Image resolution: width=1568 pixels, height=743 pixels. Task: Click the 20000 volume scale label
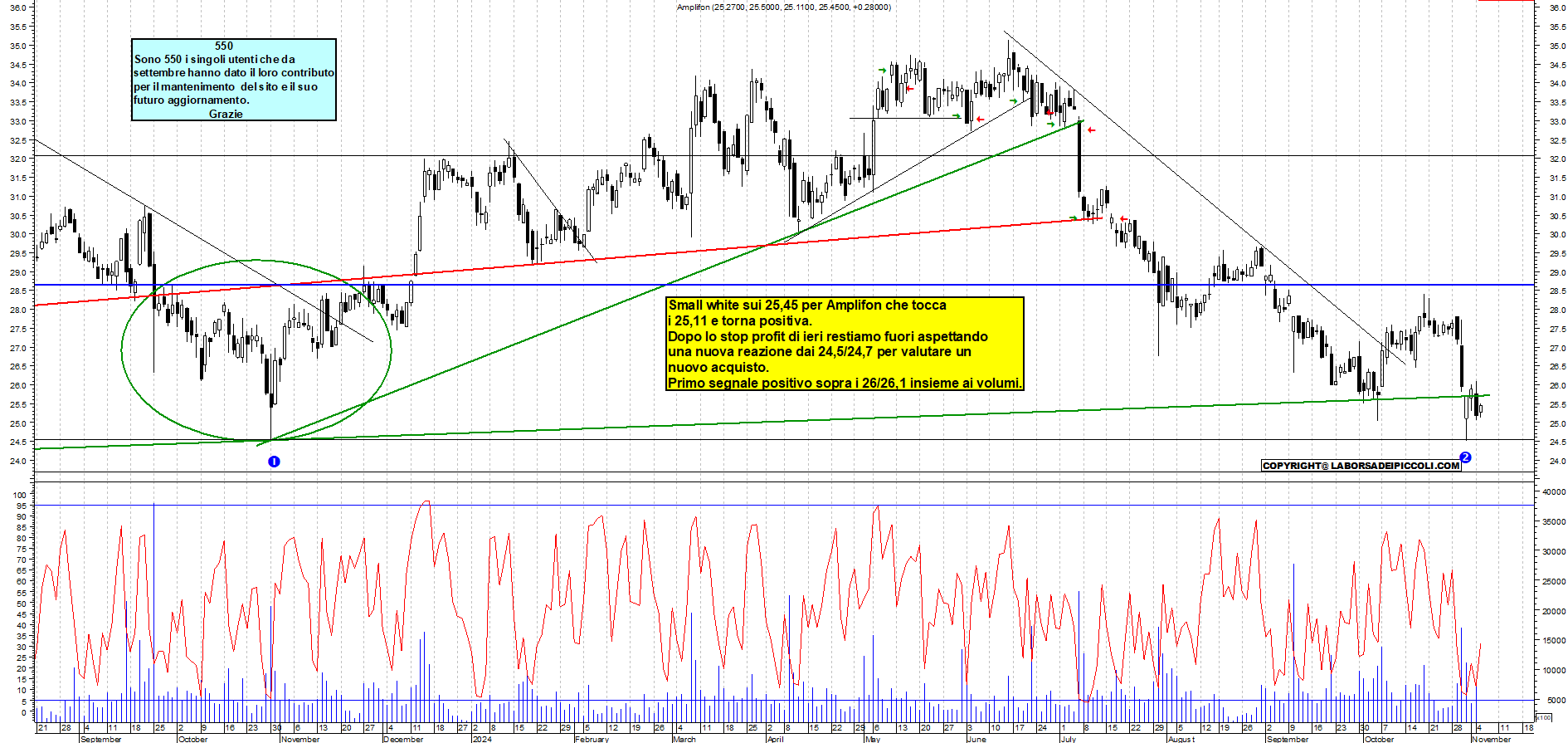point(1554,612)
